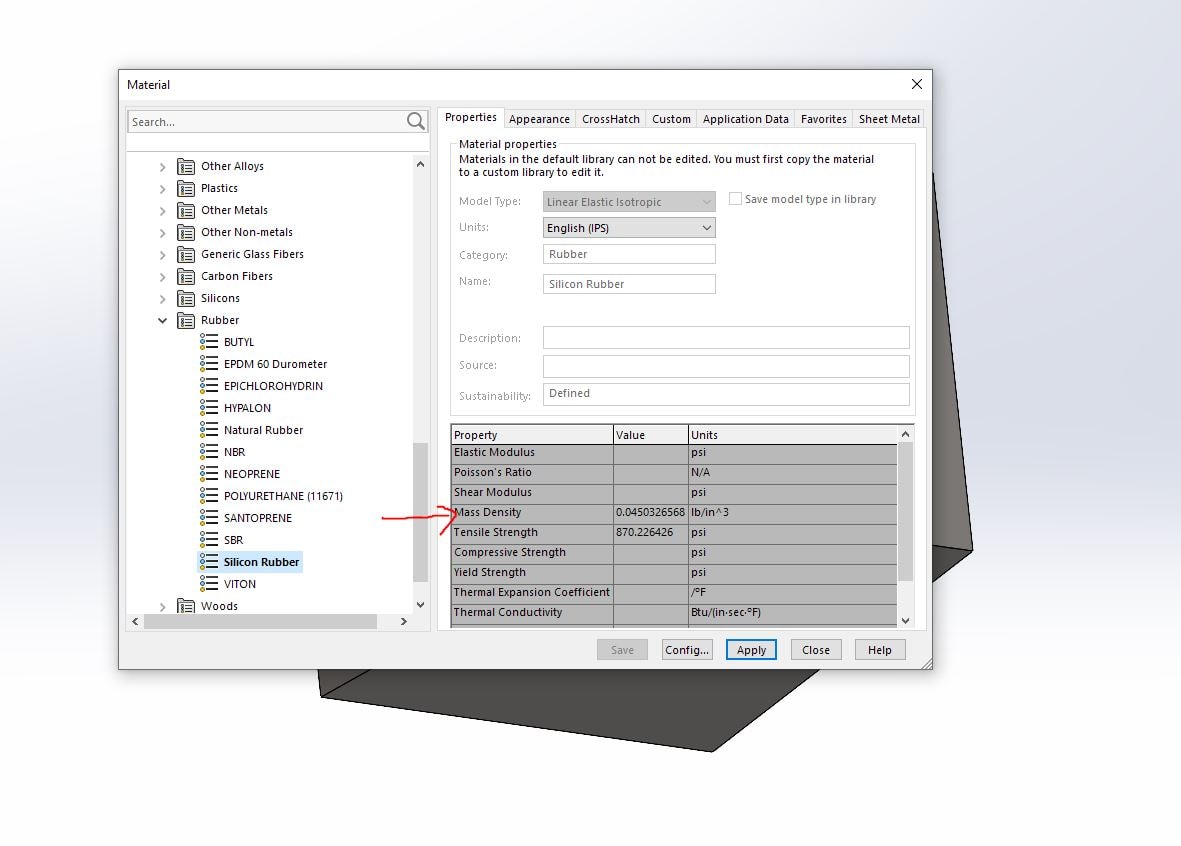Click the Tensile Strength value 870.226426
Image resolution: width=1181 pixels, height=846 pixels.
[651, 532]
